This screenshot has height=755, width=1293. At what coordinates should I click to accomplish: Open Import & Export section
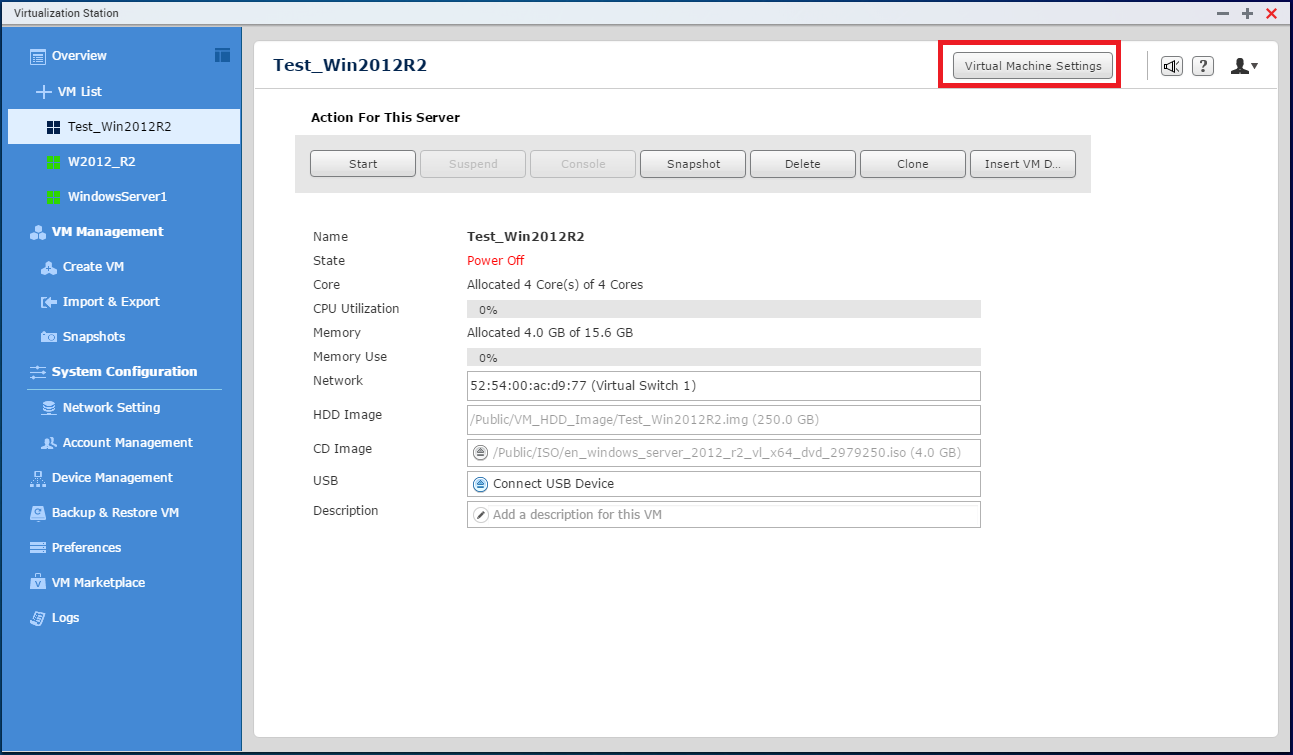point(110,302)
